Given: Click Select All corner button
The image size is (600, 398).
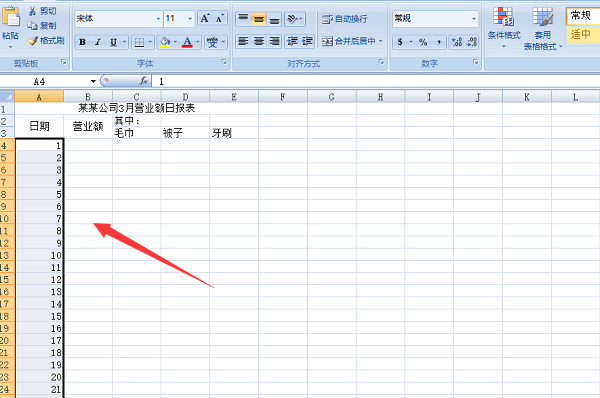Looking at the screenshot, I should (x=7, y=96).
